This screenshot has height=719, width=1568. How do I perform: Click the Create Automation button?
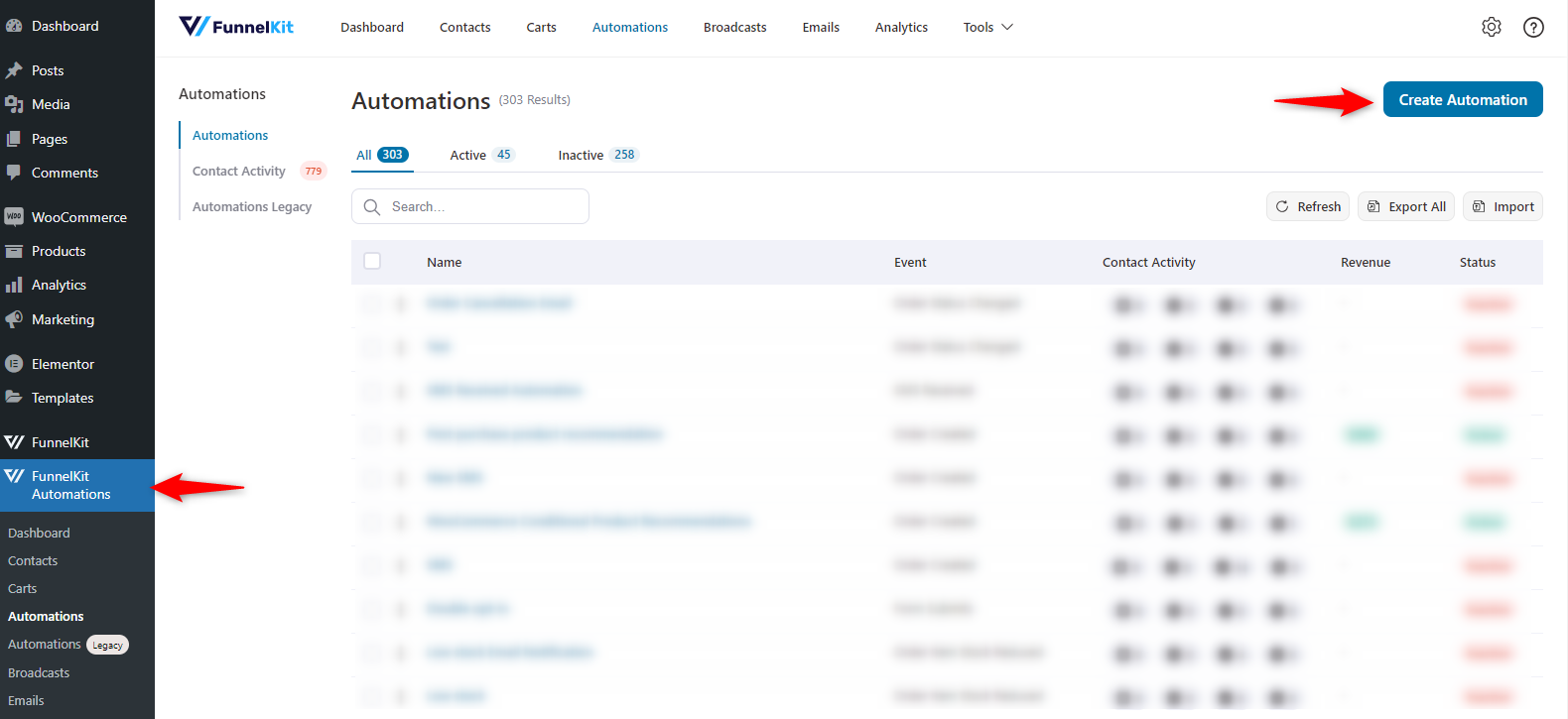tap(1463, 99)
